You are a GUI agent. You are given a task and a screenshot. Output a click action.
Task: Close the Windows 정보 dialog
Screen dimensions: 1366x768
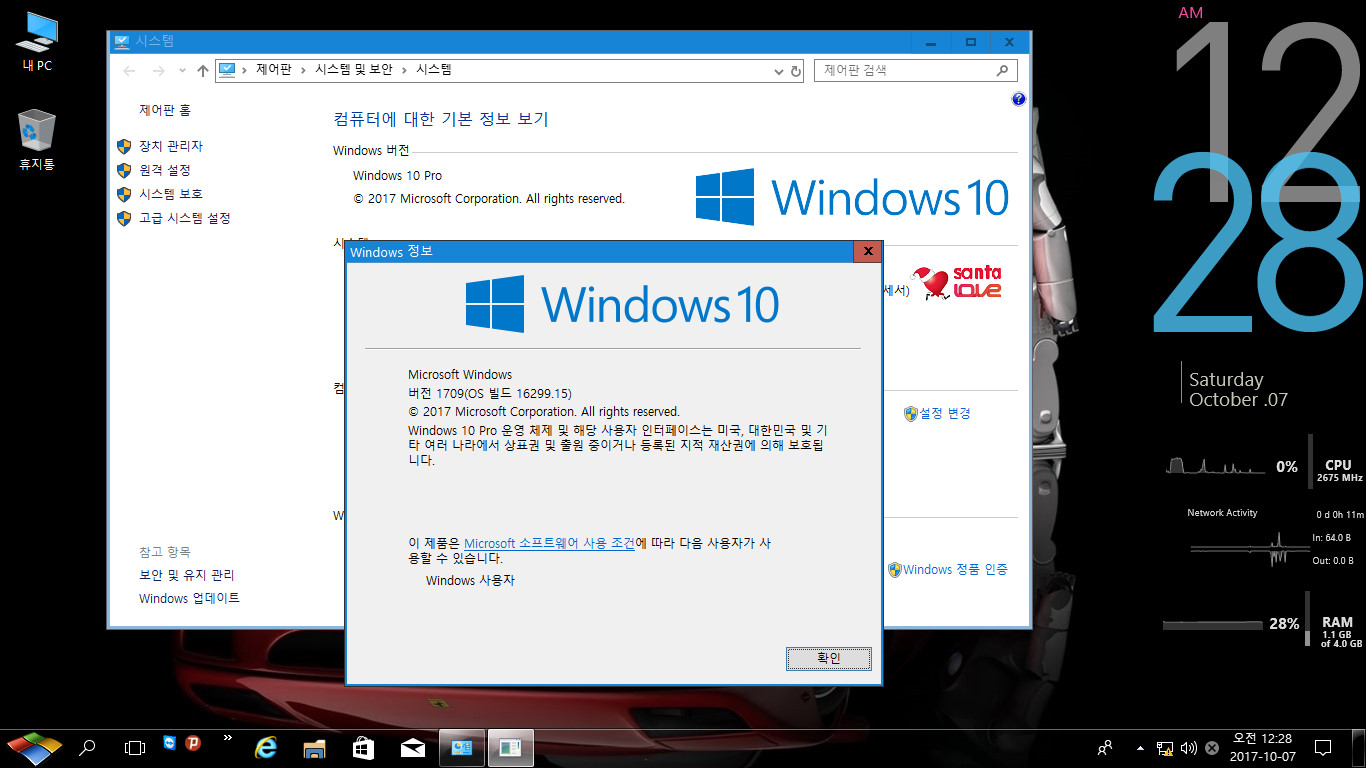[867, 252]
